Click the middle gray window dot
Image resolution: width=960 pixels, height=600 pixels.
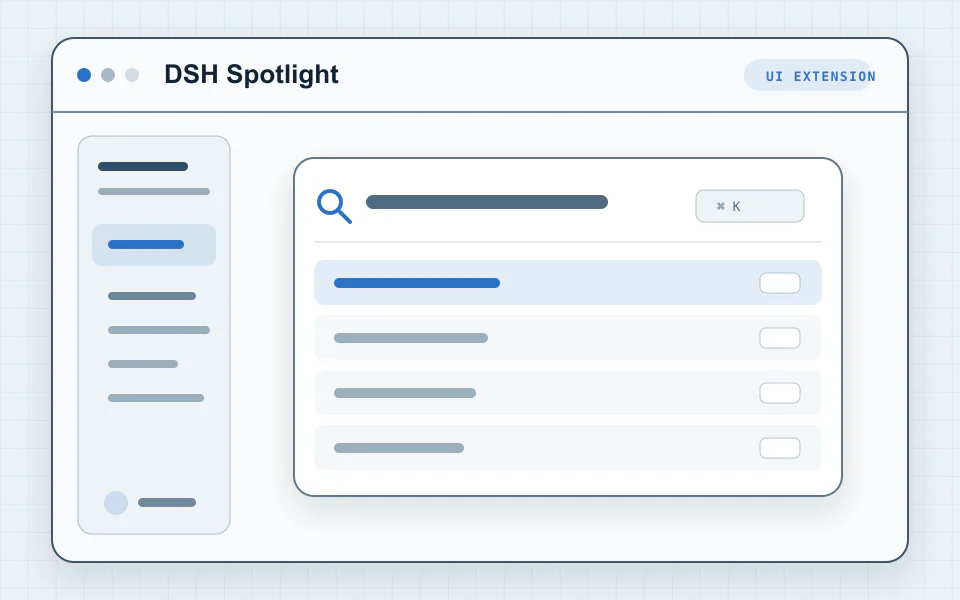coord(108,75)
